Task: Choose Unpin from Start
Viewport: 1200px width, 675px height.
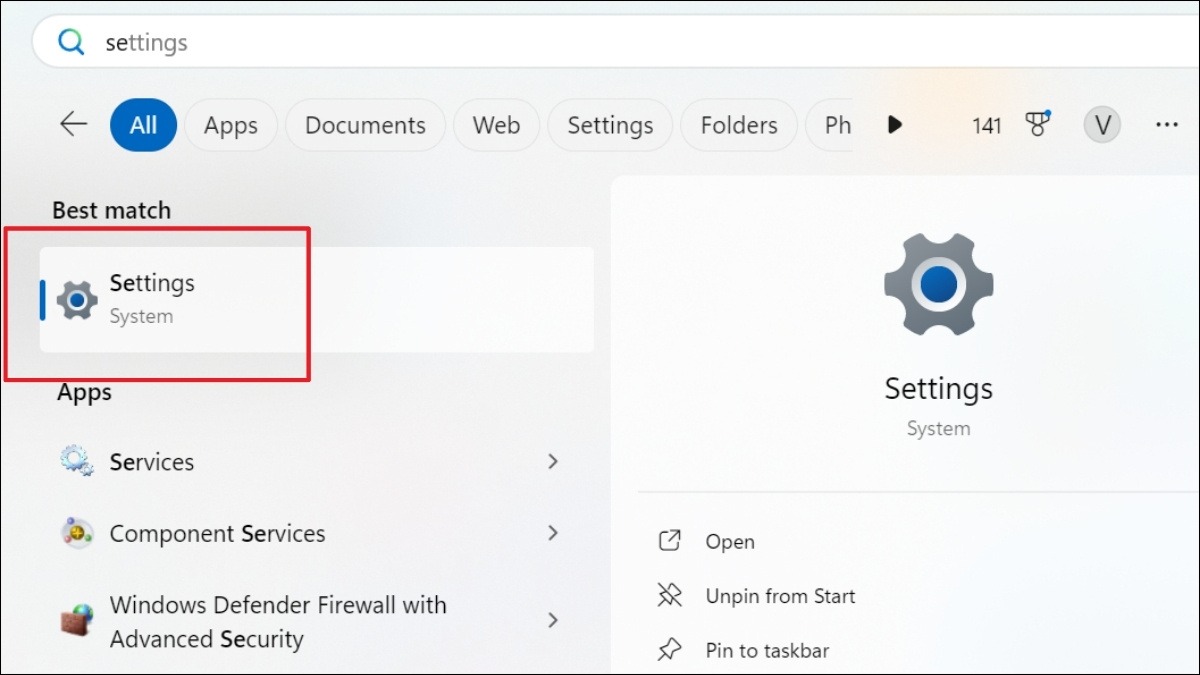Action: coord(780,596)
